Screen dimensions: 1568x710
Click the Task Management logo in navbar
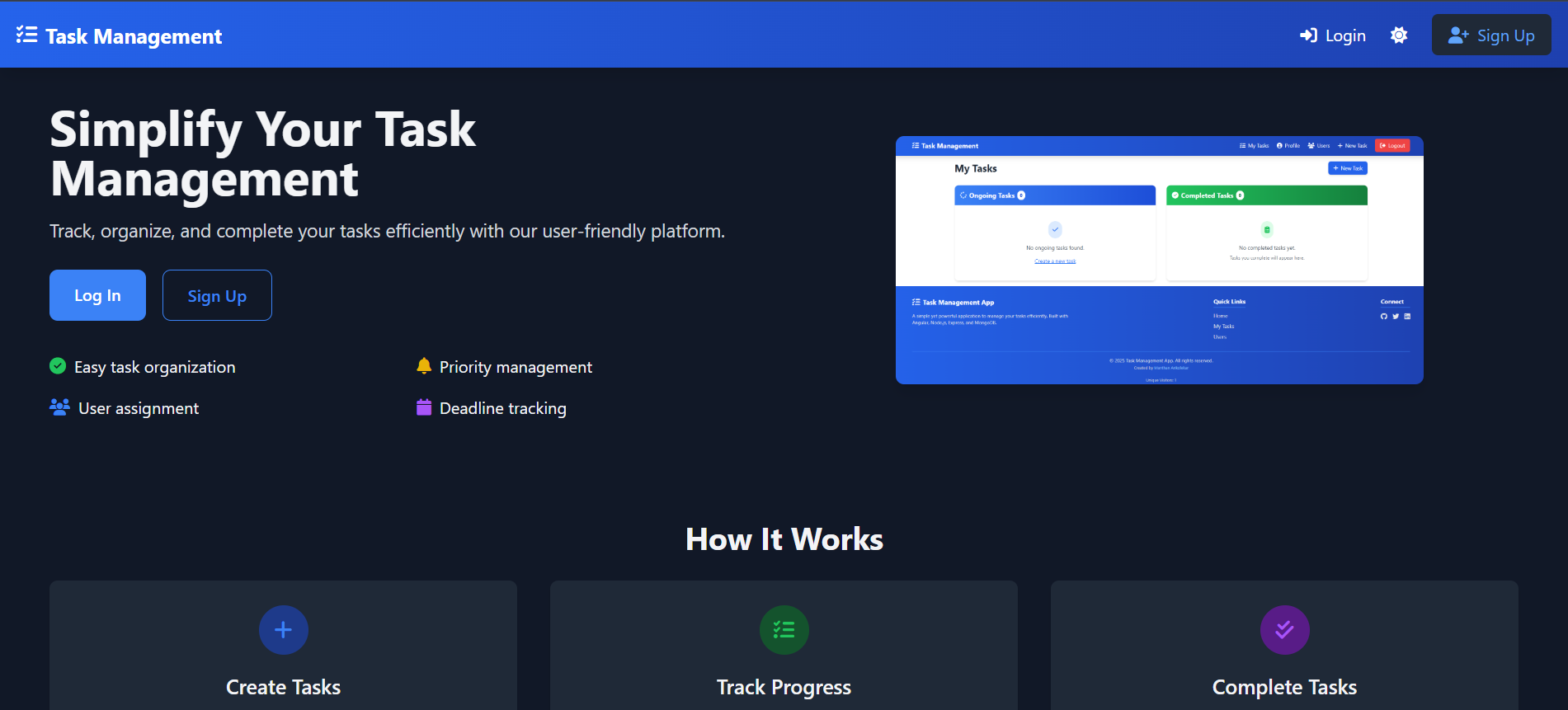119,35
